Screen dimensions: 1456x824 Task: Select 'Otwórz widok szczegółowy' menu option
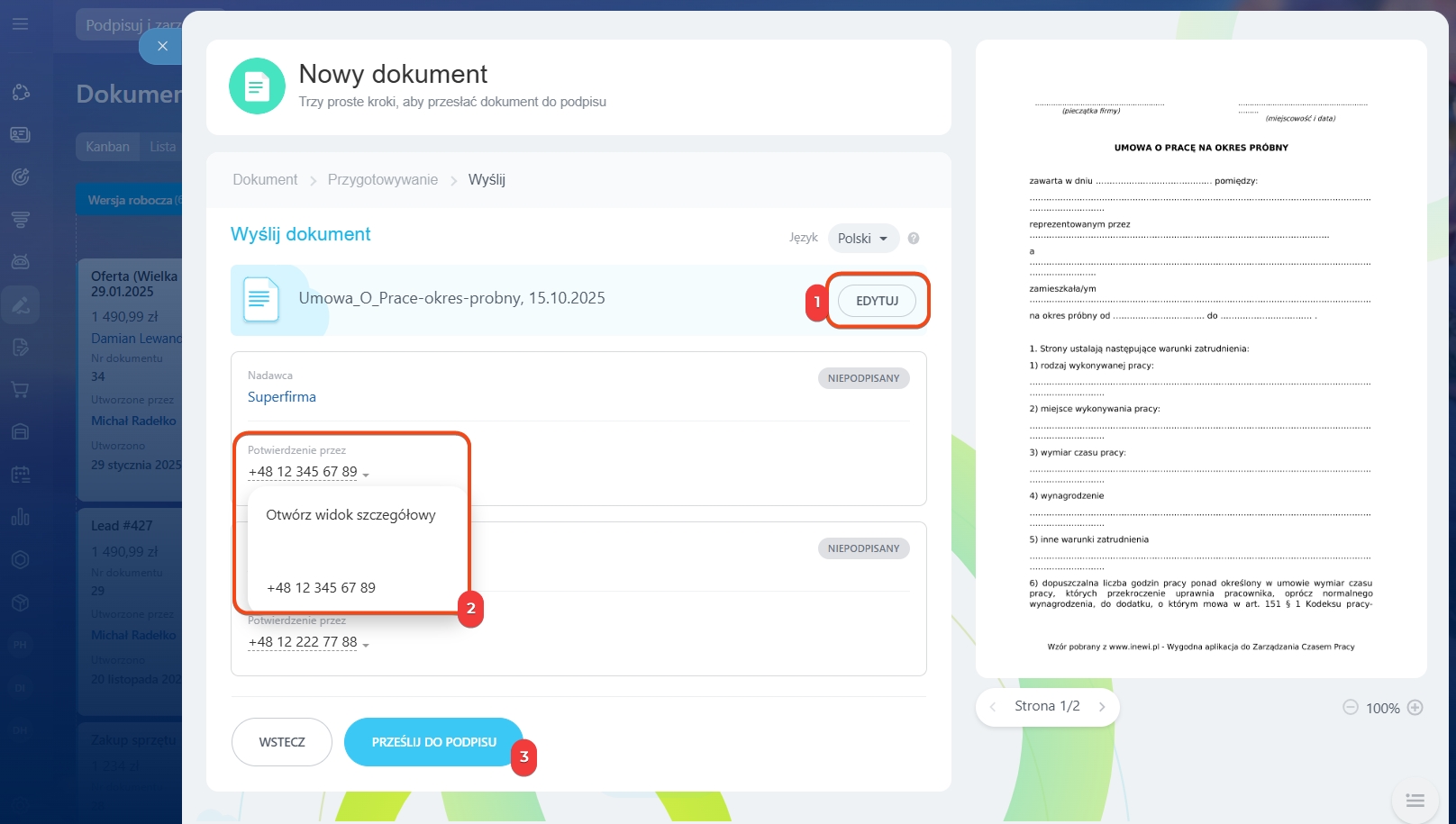click(350, 515)
